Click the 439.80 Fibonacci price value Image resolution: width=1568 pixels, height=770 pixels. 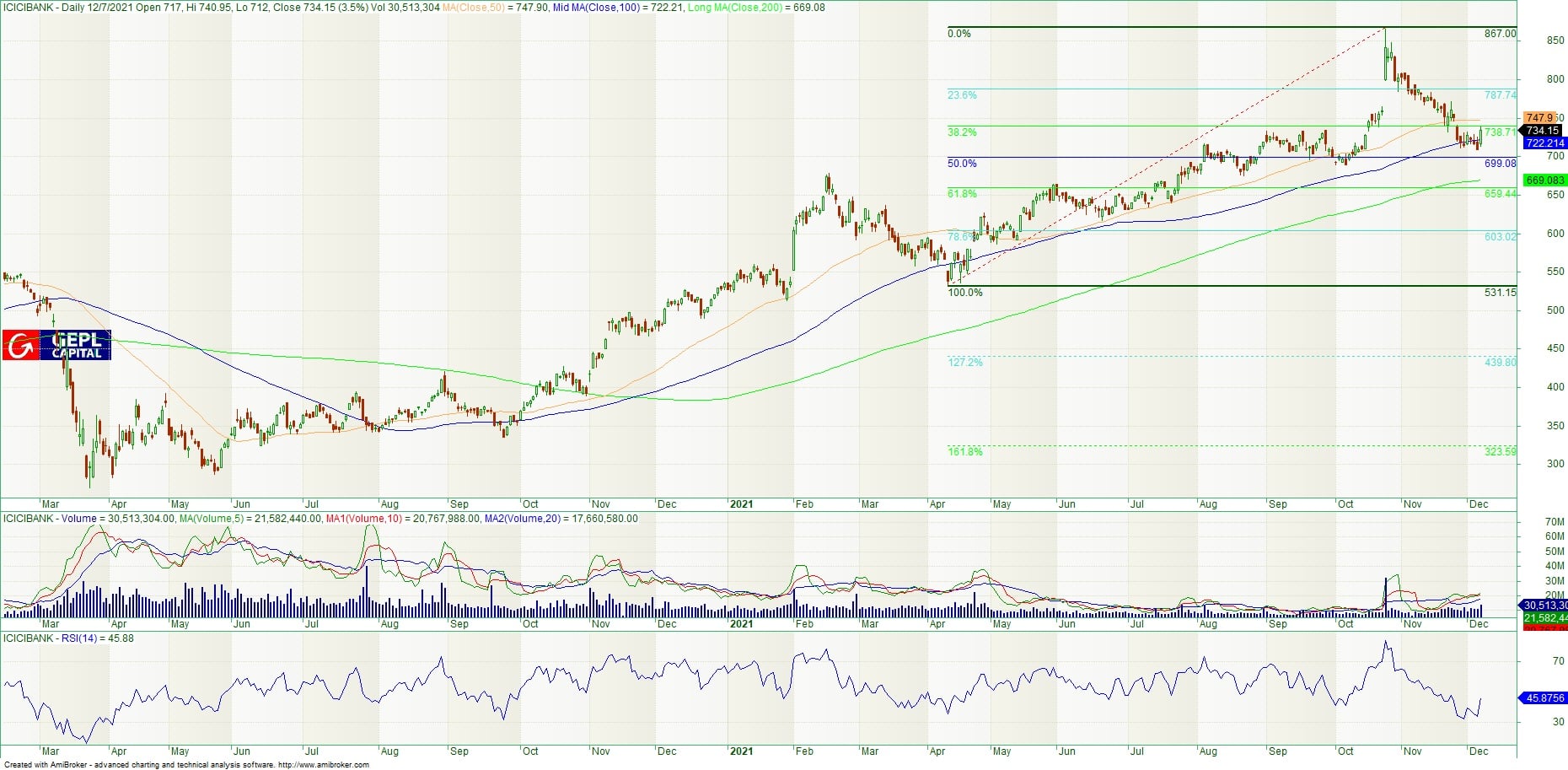pyautogui.click(x=1500, y=363)
